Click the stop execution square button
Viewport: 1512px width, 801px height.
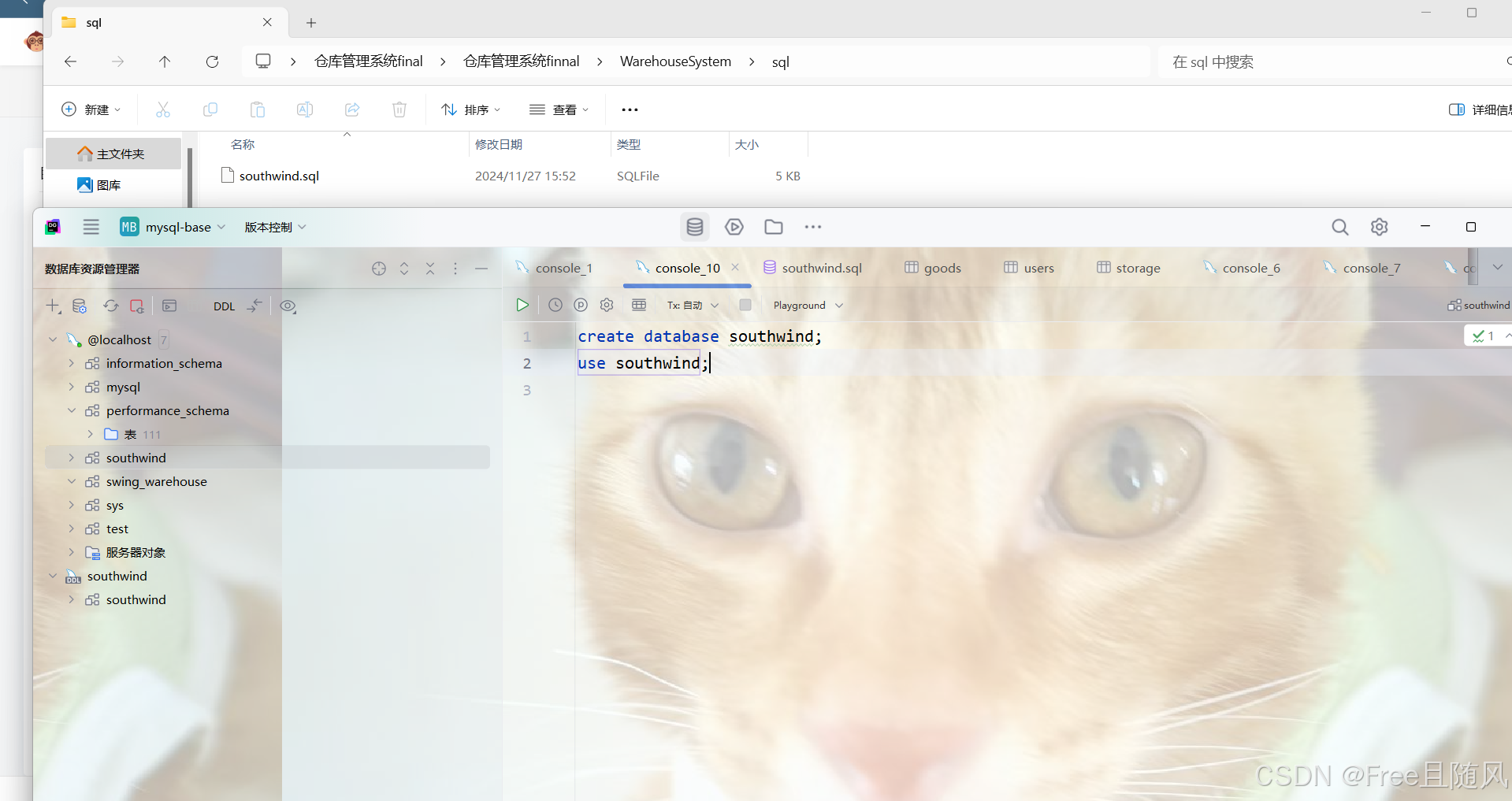point(745,305)
